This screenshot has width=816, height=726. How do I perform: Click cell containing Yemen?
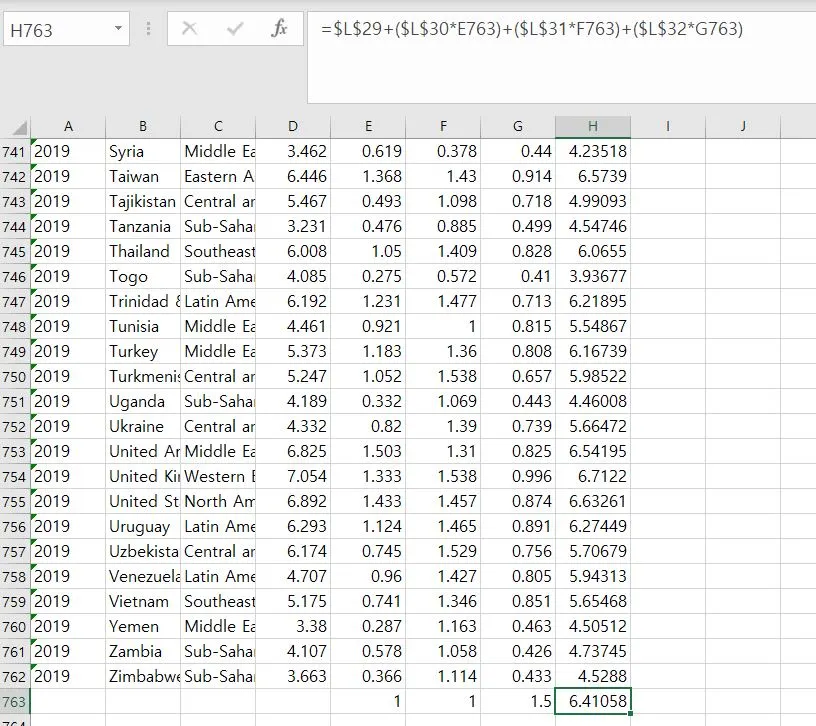click(143, 626)
